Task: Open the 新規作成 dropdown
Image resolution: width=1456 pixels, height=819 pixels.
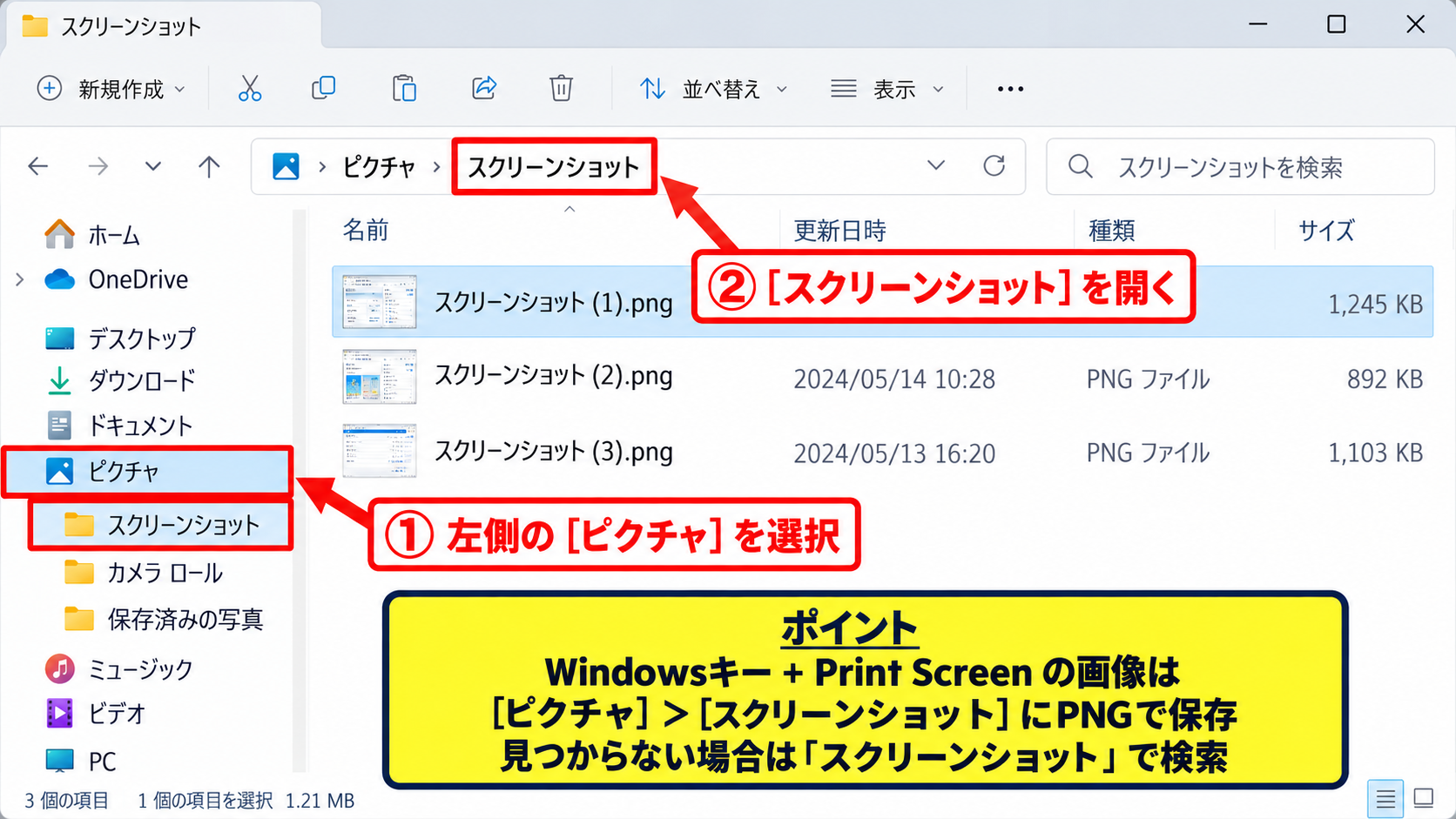Action: click(111, 89)
